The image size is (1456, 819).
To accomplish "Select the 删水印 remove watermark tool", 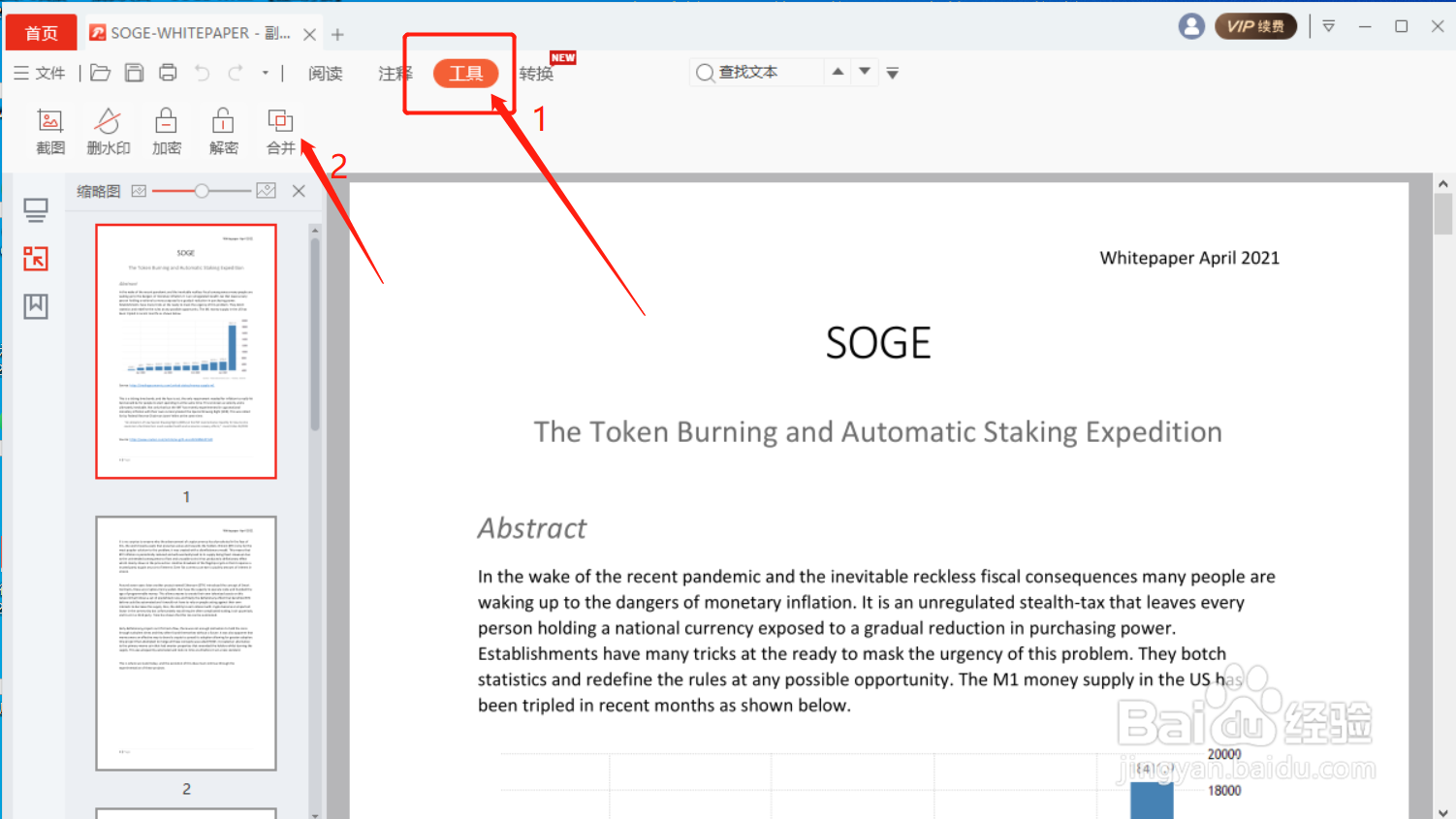I will pyautogui.click(x=108, y=132).
